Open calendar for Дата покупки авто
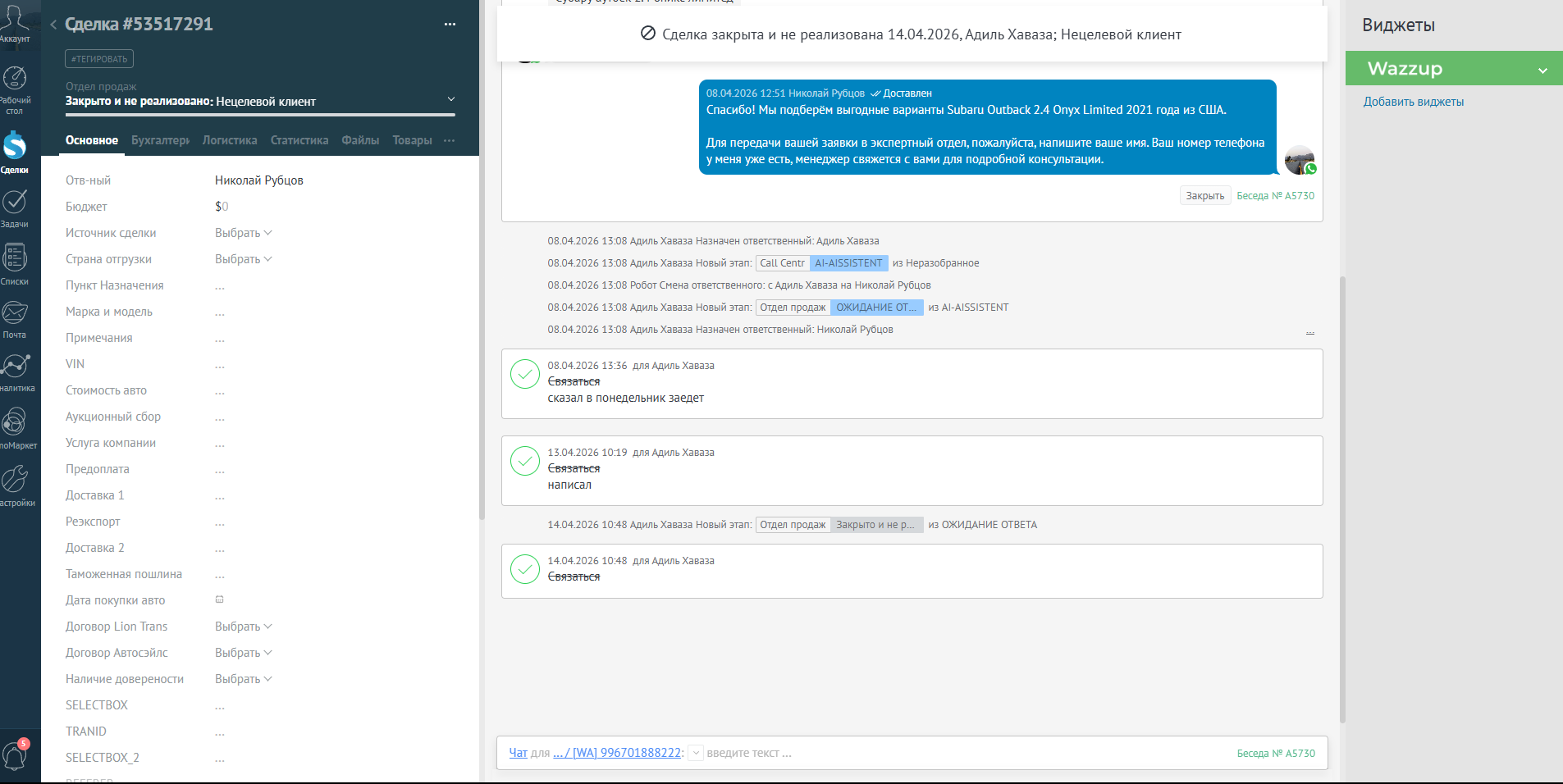Image resolution: width=1563 pixels, height=784 pixels. pyautogui.click(x=219, y=599)
